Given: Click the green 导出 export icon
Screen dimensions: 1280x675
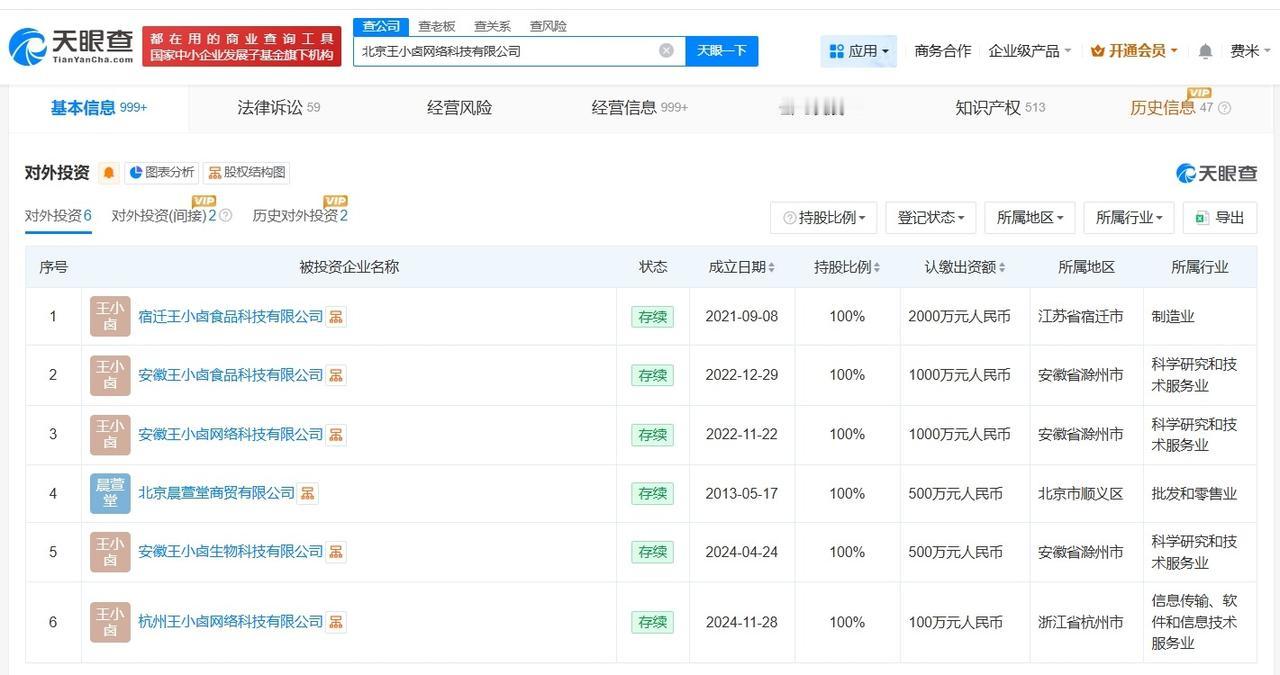Looking at the screenshot, I should (1199, 217).
